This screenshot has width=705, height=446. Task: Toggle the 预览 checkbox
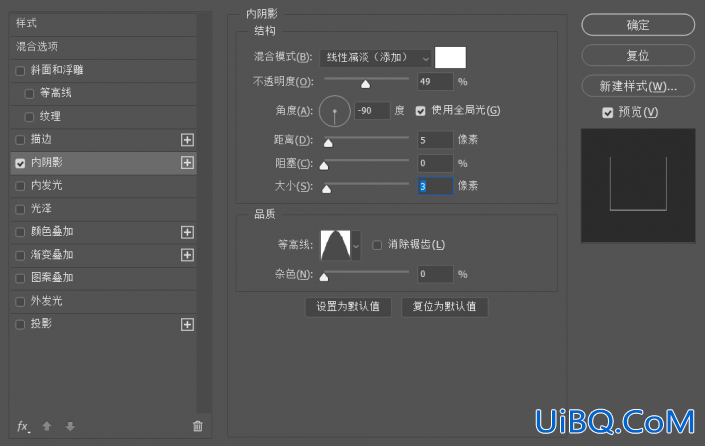[x=607, y=113]
